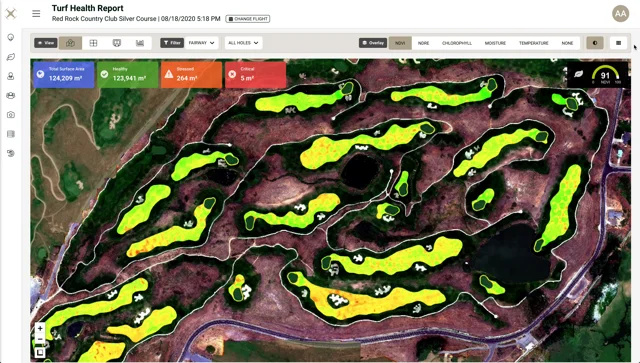Switch overlay to MOISTURE

495,43
